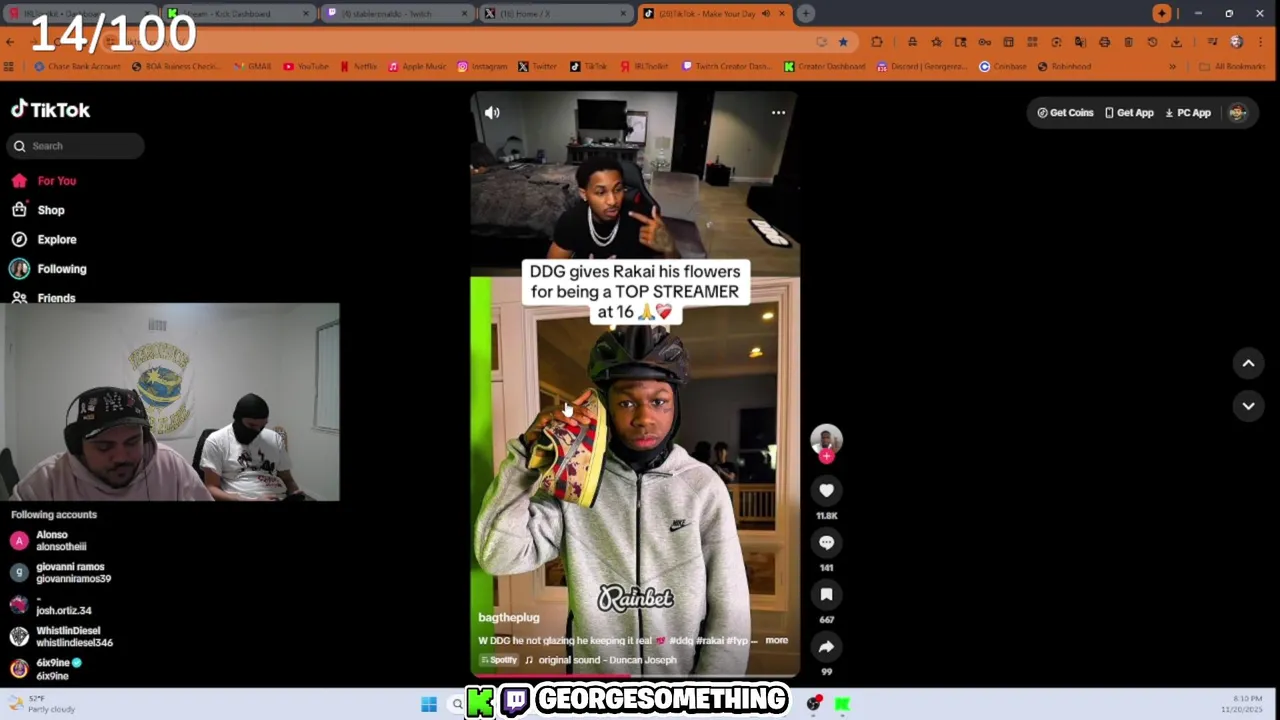Open the Twitch Creator Dashboard bookmark

(727, 67)
